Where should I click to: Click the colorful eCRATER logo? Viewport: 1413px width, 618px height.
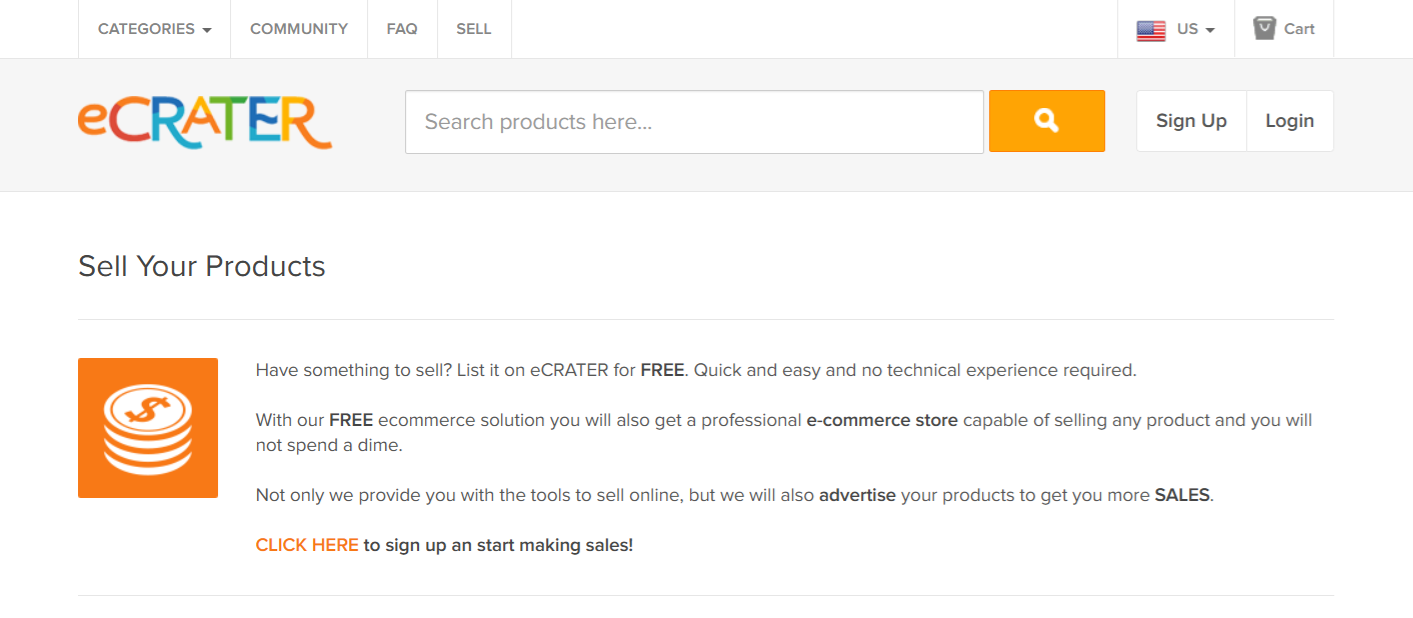204,122
